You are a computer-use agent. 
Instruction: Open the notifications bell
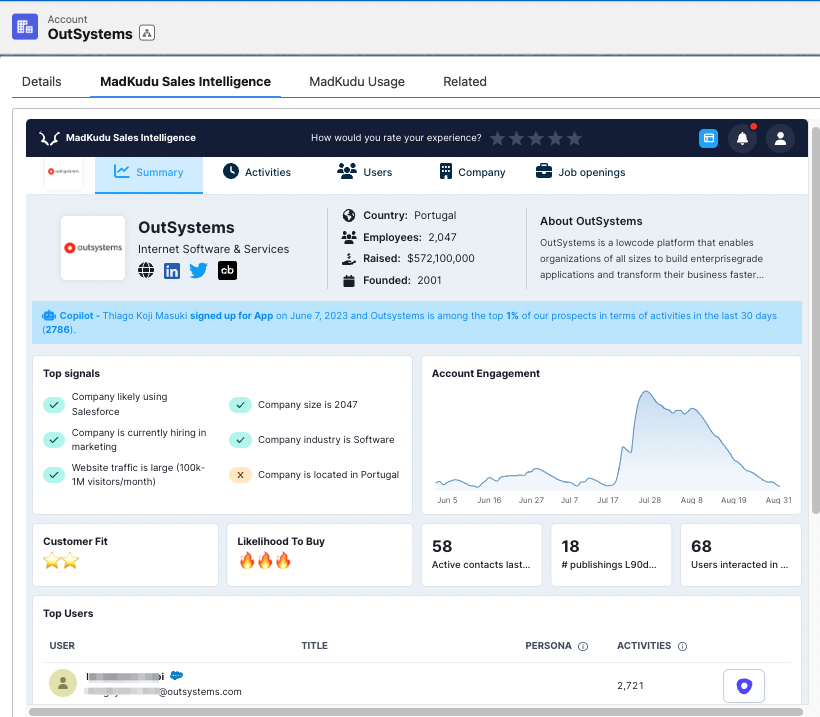point(742,138)
